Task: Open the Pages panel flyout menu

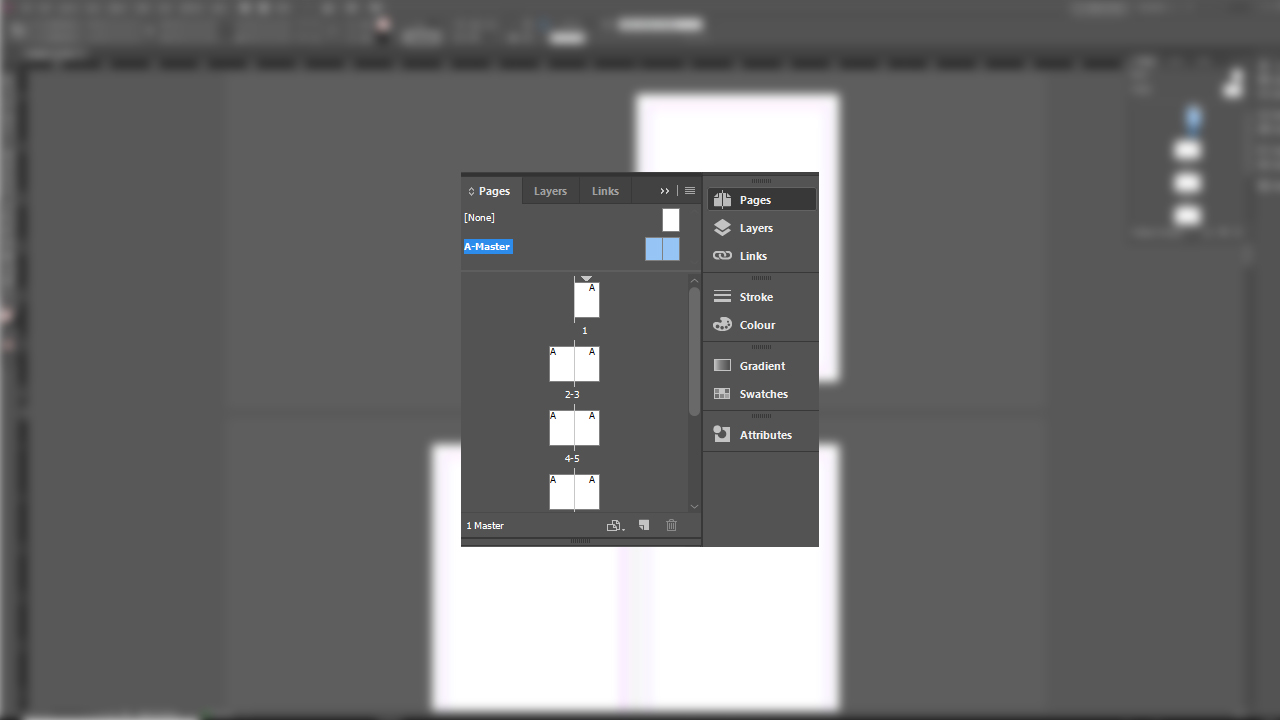Action: coord(690,191)
